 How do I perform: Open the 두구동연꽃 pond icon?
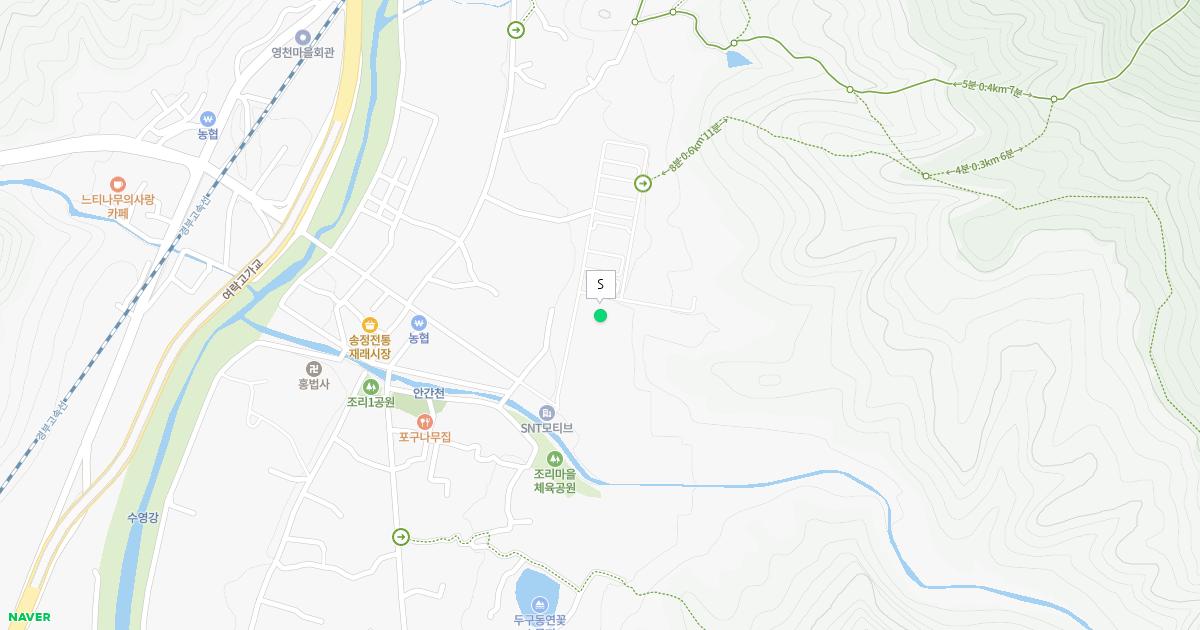[x=540, y=604]
